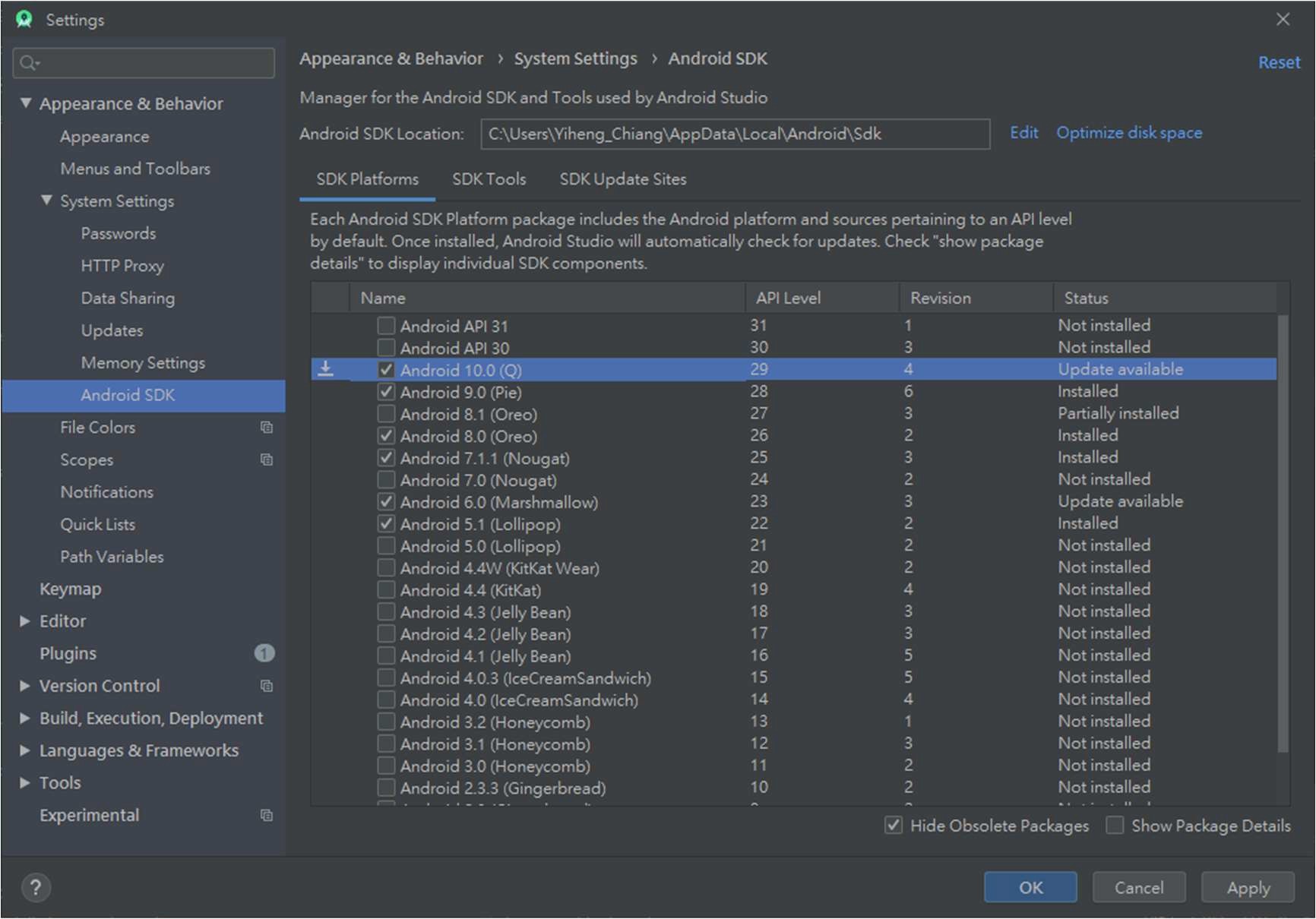Expand Version Control section arrow
Image resolution: width=1316 pixels, height=919 pixels.
click(25, 686)
